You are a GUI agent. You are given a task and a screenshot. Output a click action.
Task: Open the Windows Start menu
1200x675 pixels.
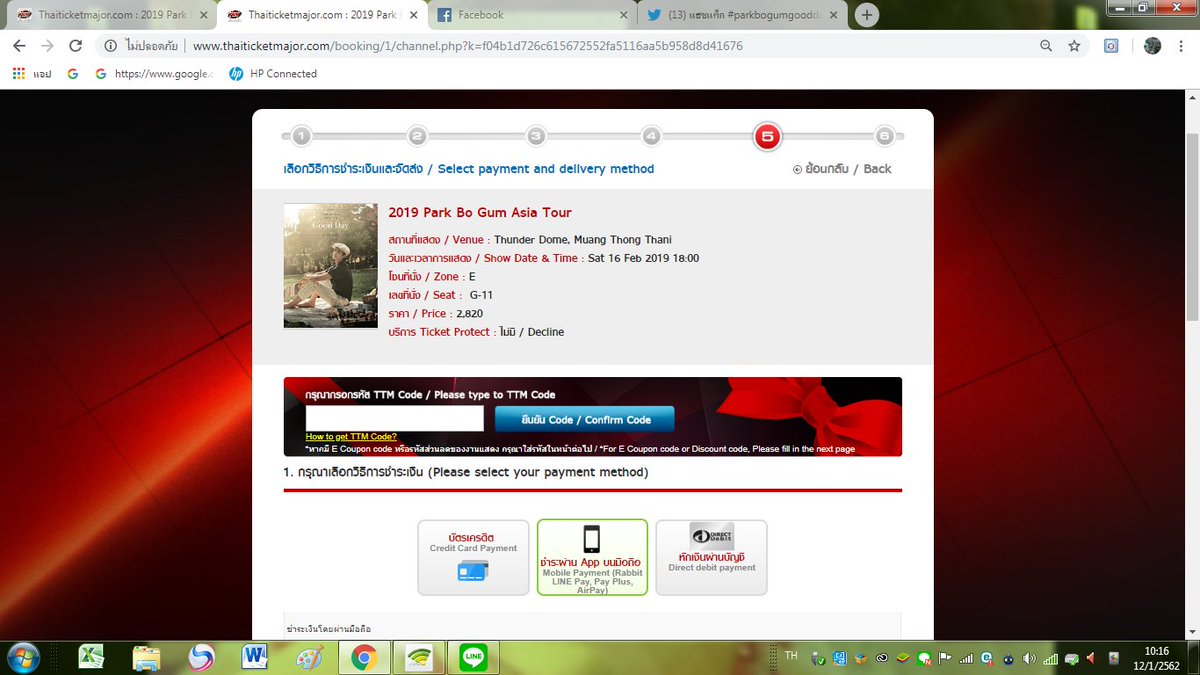pos(22,657)
